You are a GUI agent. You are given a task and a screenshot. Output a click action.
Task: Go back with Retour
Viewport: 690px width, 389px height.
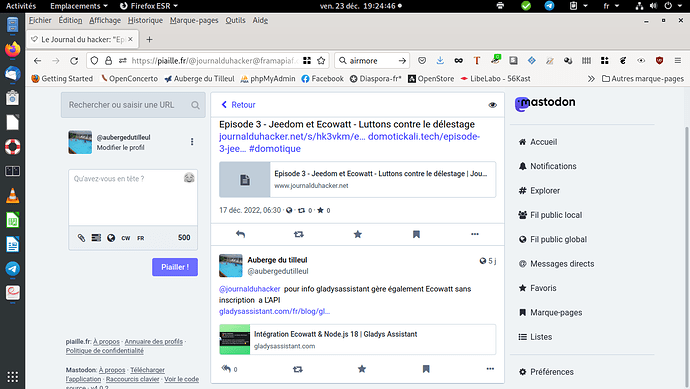[x=238, y=105]
